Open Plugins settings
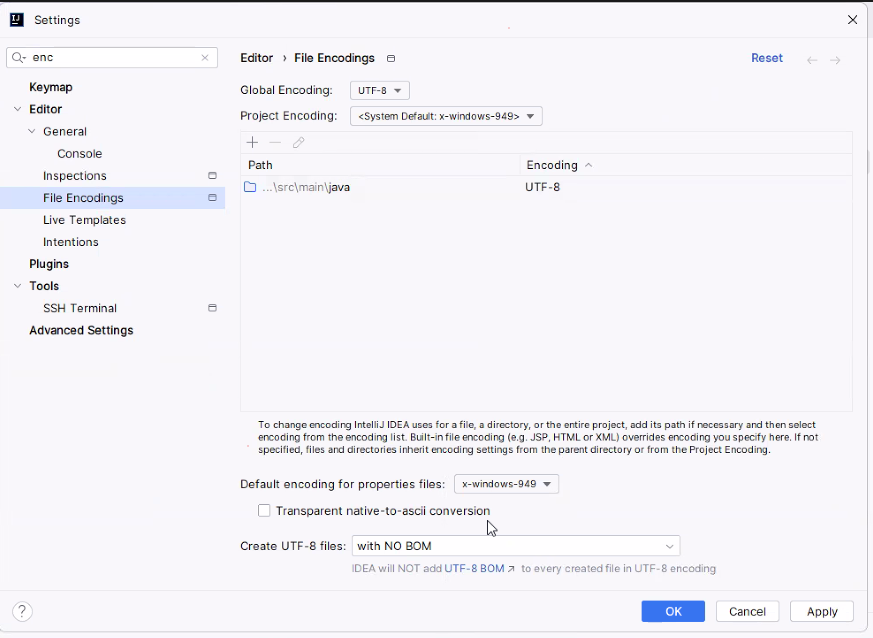 (x=49, y=264)
